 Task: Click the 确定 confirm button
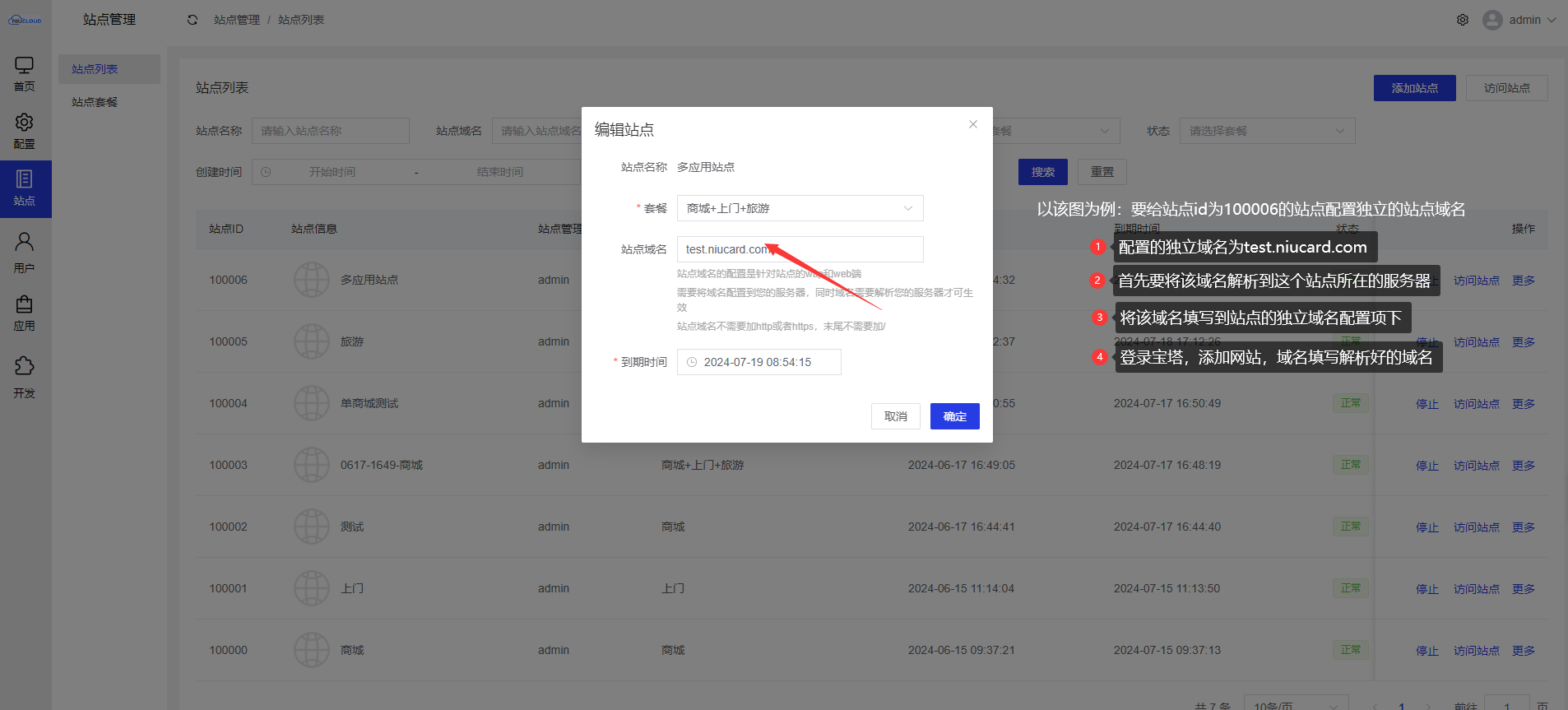(954, 416)
